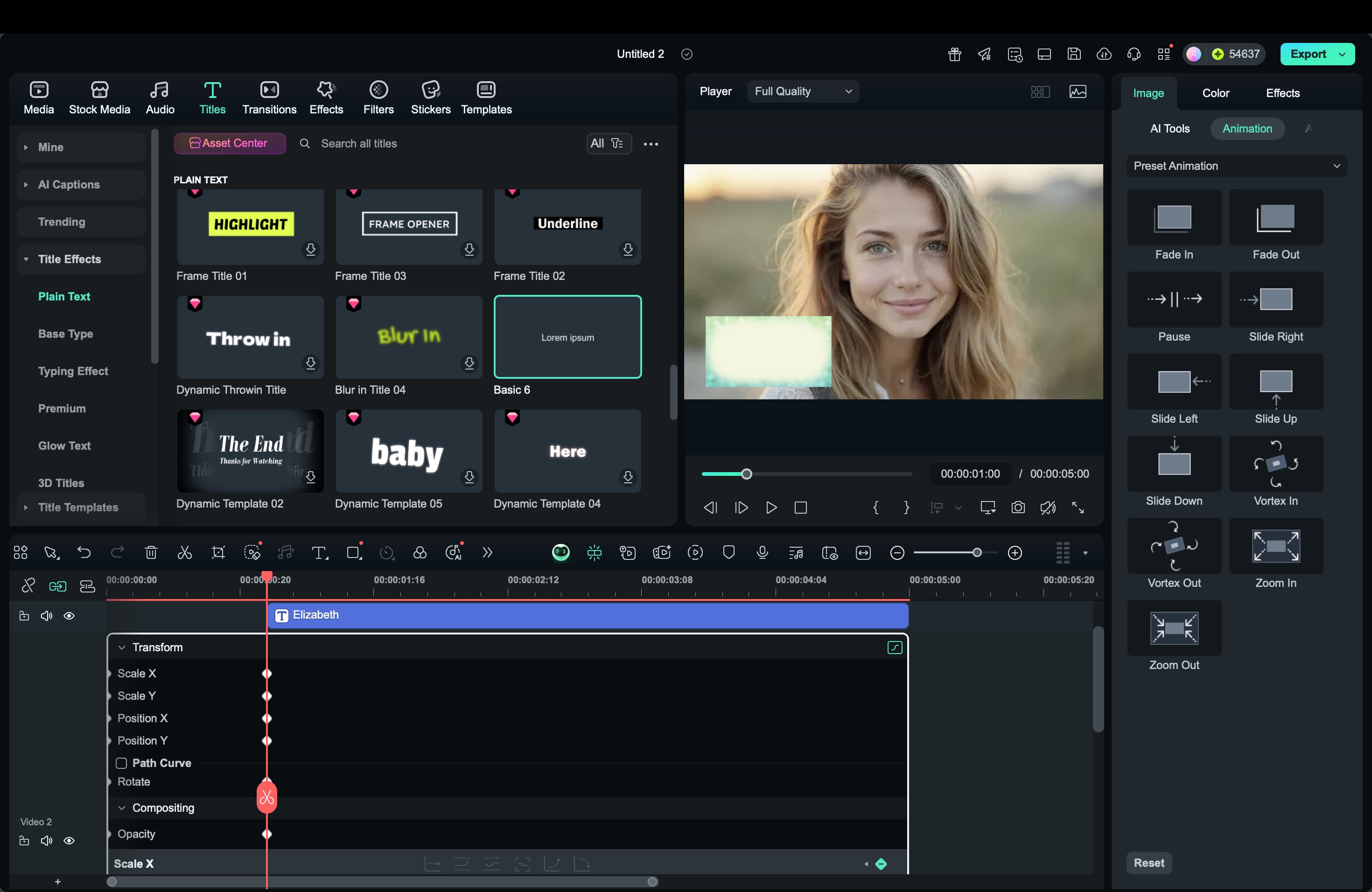Click the Reset button in animation panel

click(x=1148, y=863)
